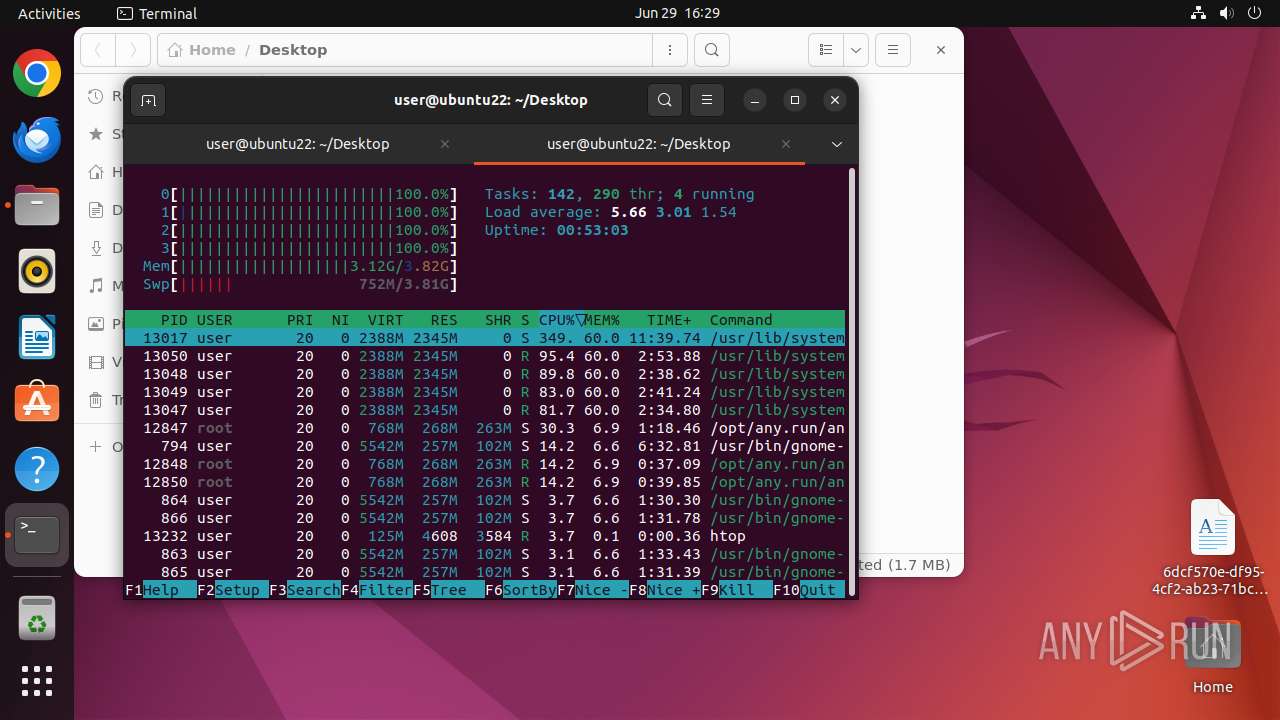
Task: Toggle list view in Files window
Action: (x=826, y=50)
